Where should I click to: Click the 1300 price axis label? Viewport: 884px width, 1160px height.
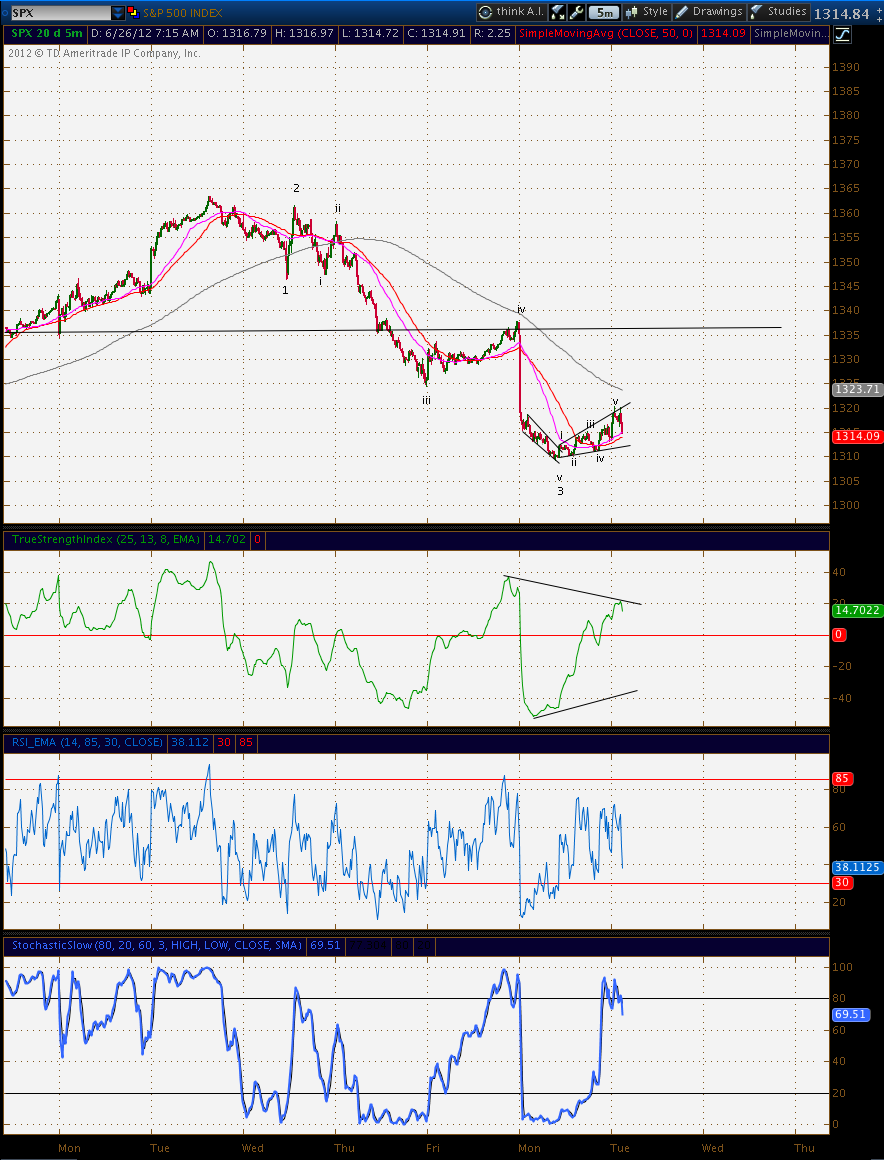[x=846, y=505]
